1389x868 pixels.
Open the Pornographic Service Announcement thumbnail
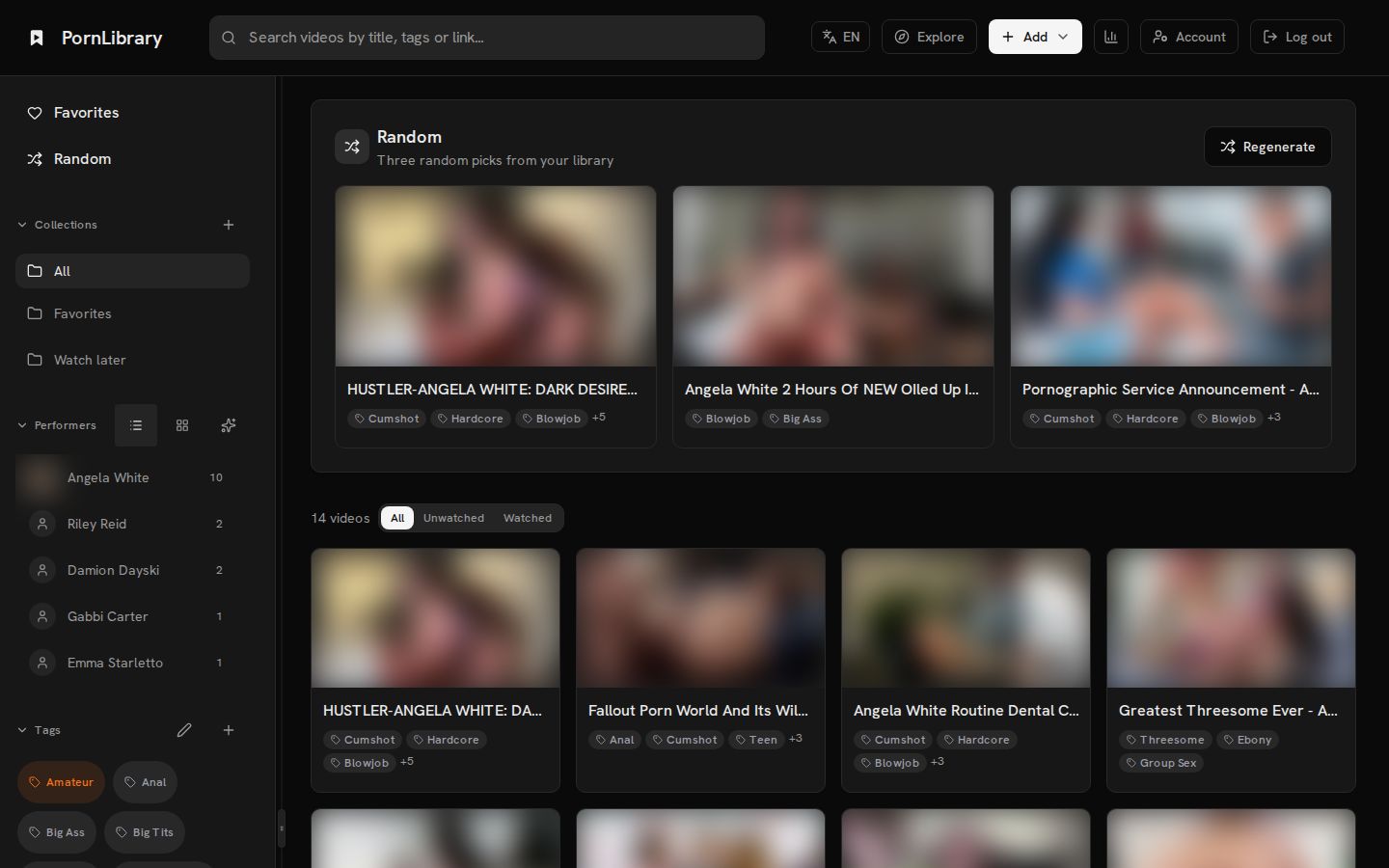1171,277
